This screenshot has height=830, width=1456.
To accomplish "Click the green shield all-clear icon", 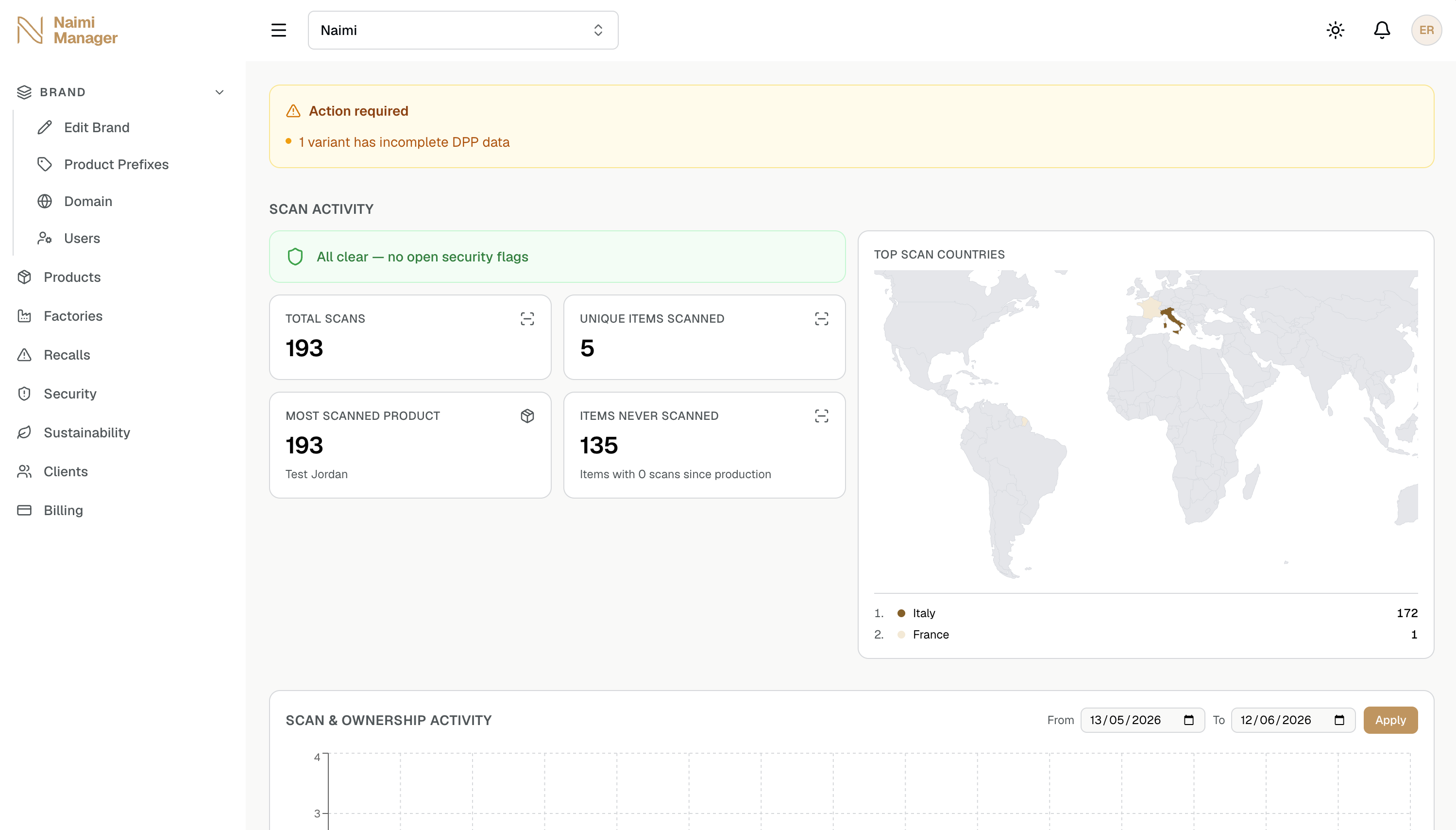I will coord(295,257).
